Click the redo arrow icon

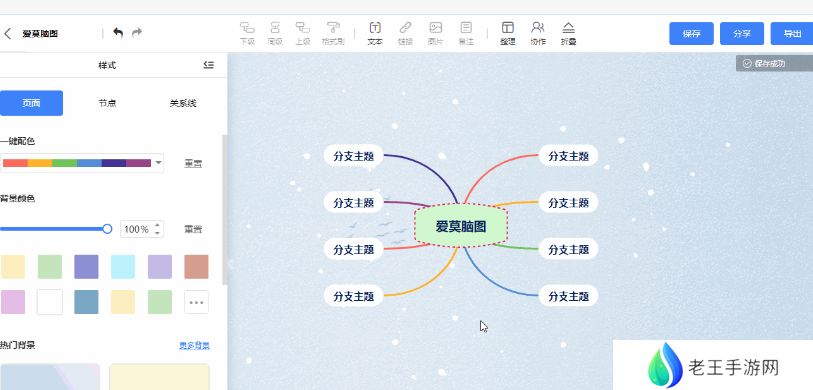click(137, 33)
